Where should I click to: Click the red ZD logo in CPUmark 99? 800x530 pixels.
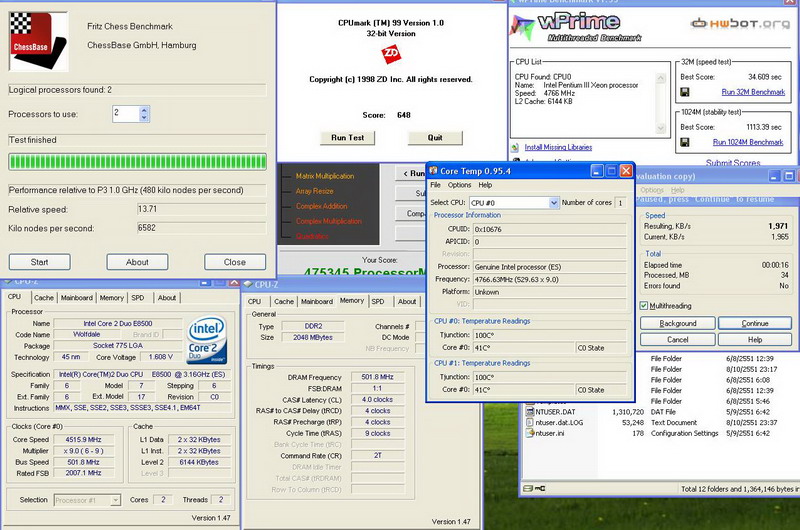tap(391, 54)
